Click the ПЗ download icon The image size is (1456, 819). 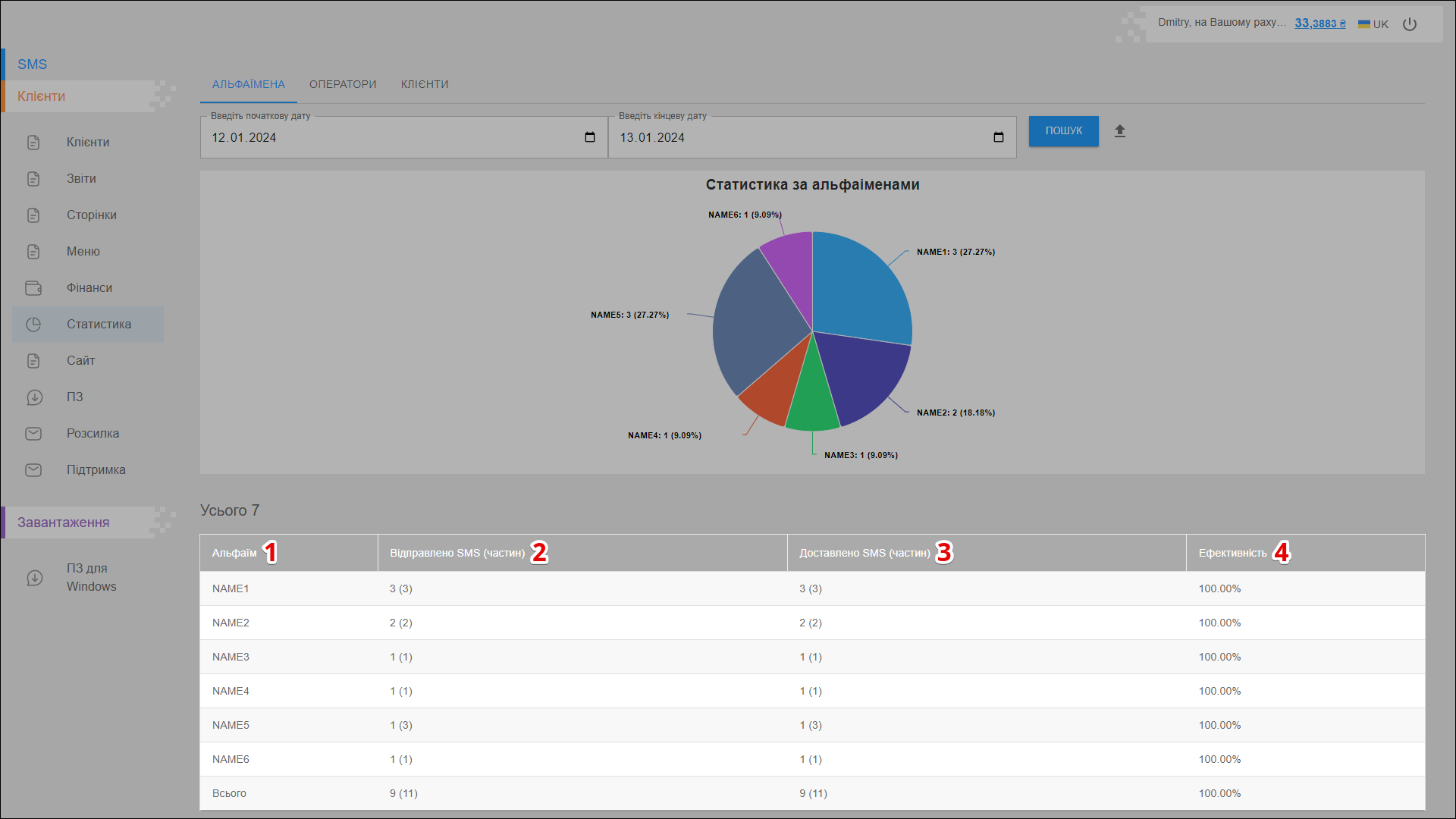[x=34, y=397]
